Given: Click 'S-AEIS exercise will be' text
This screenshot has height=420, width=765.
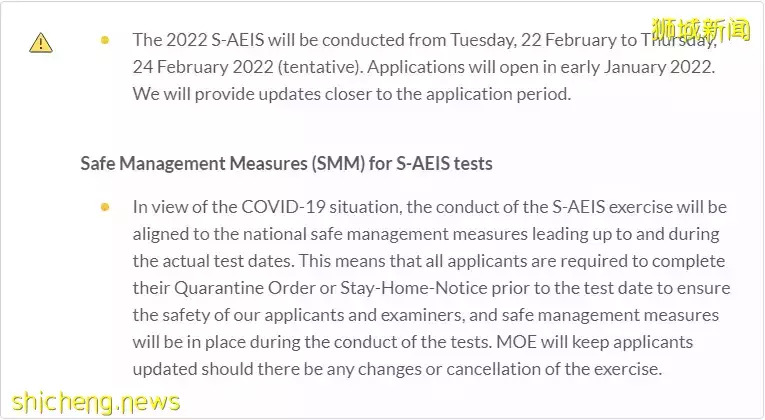Looking at the screenshot, I should coord(639,207).
